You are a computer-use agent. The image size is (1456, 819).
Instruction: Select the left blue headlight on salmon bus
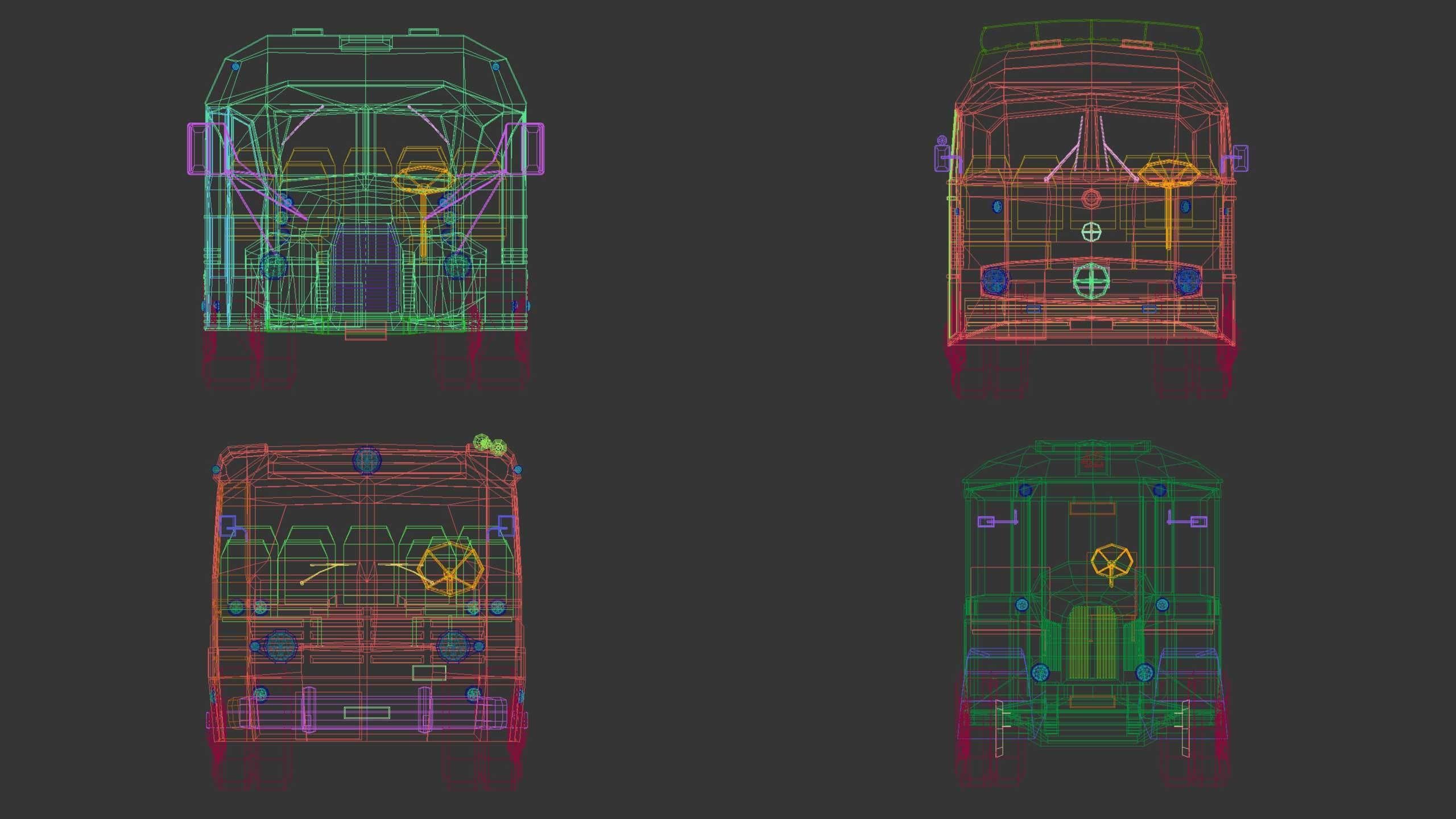pos(995,280)
